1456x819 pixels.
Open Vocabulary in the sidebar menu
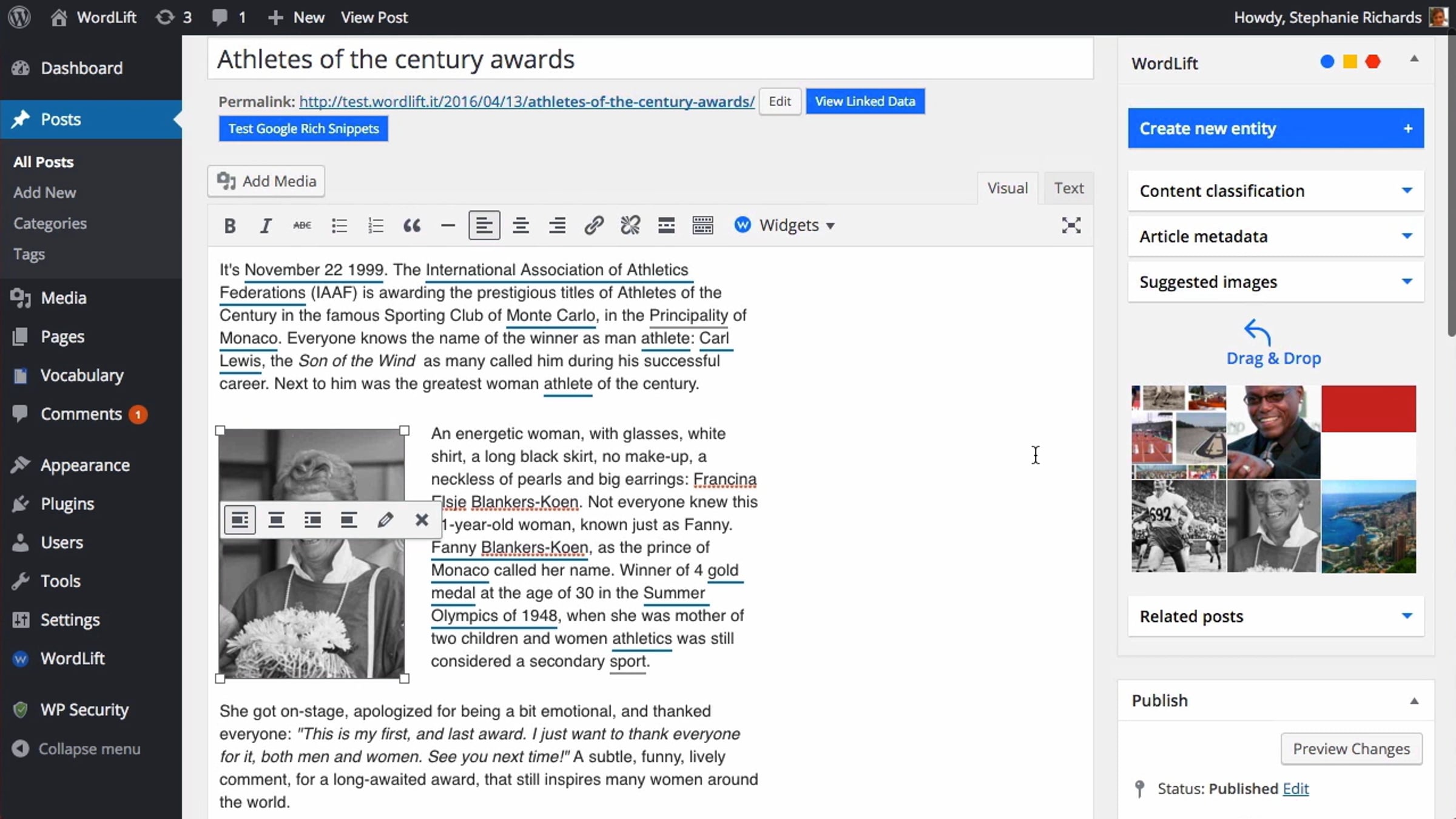coord(82,376)
